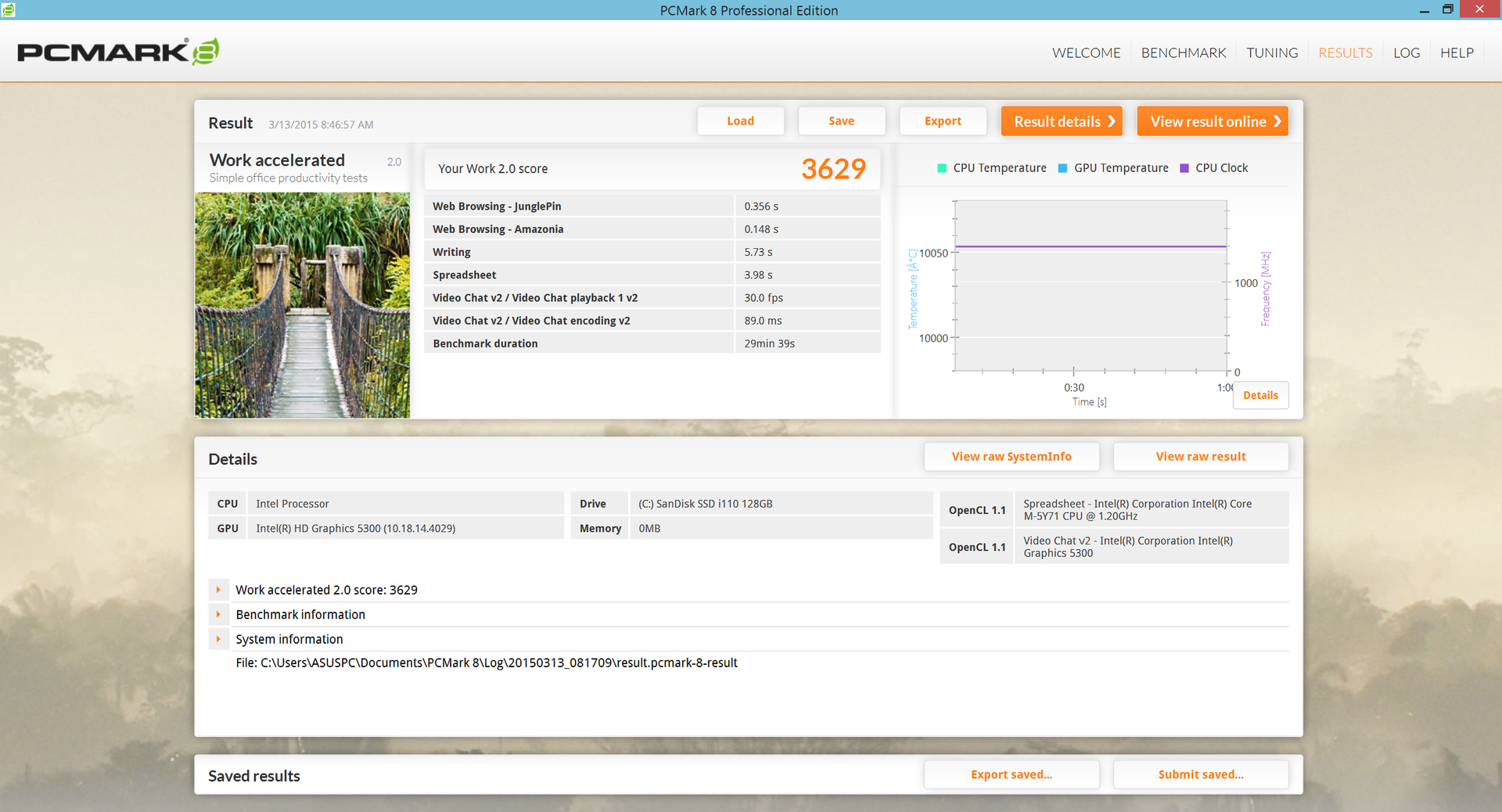The image size is (1502, 812).
Task: Open the Help tab
Action: tap(1457, 52)
